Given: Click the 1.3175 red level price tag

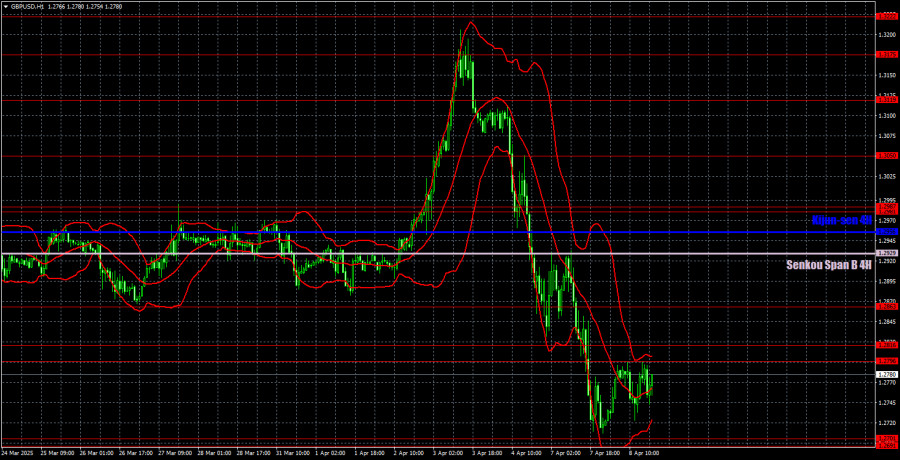Looking at the screenshot, I should [887, 55].
